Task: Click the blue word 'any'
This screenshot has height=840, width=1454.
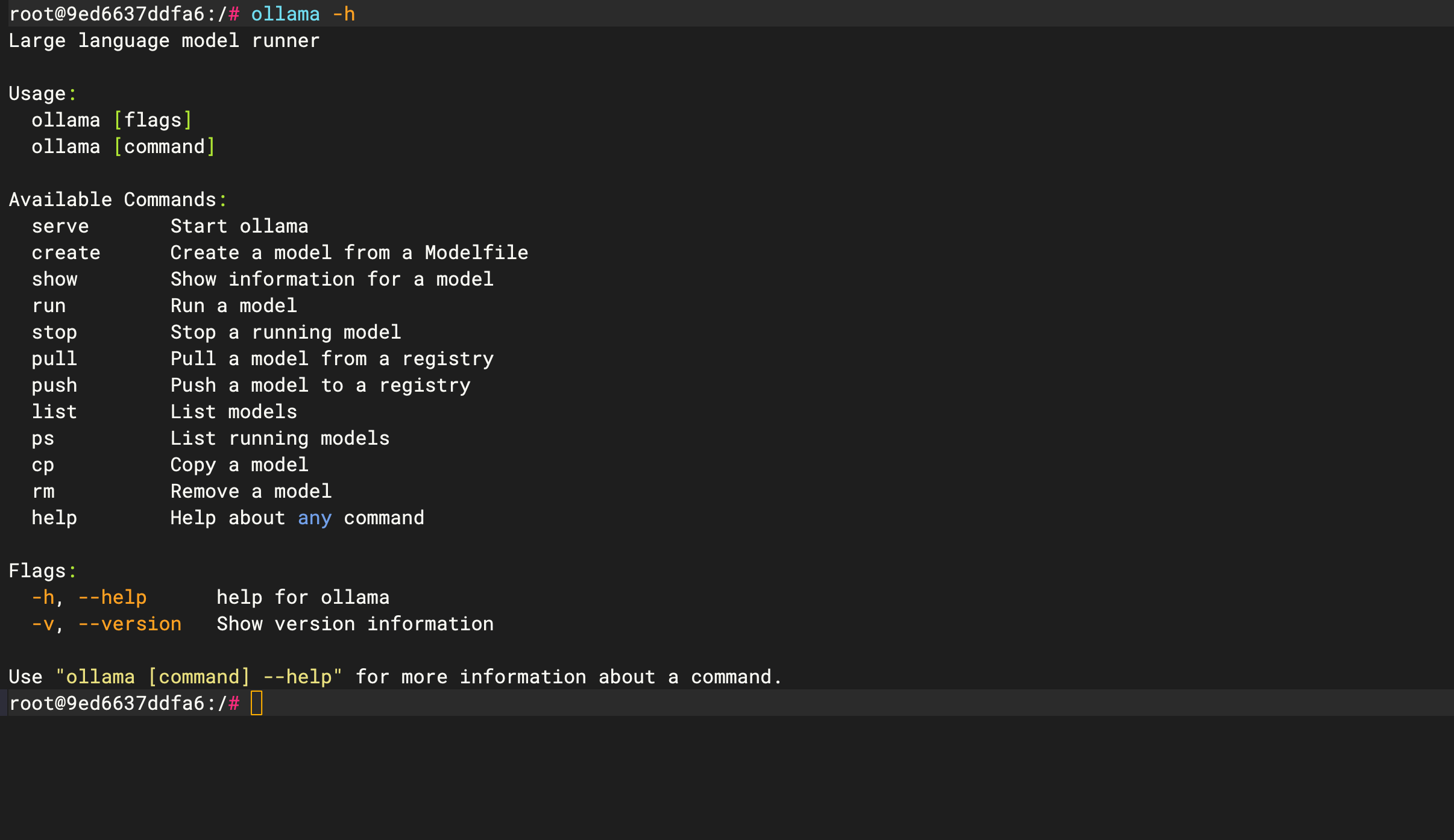Action: [314, 518]
